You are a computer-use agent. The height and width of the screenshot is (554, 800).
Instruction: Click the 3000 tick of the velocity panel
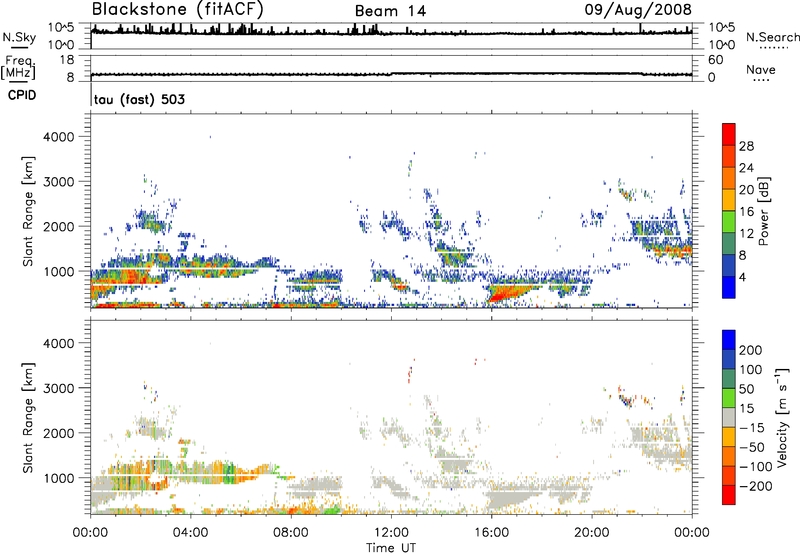[58, 388]
